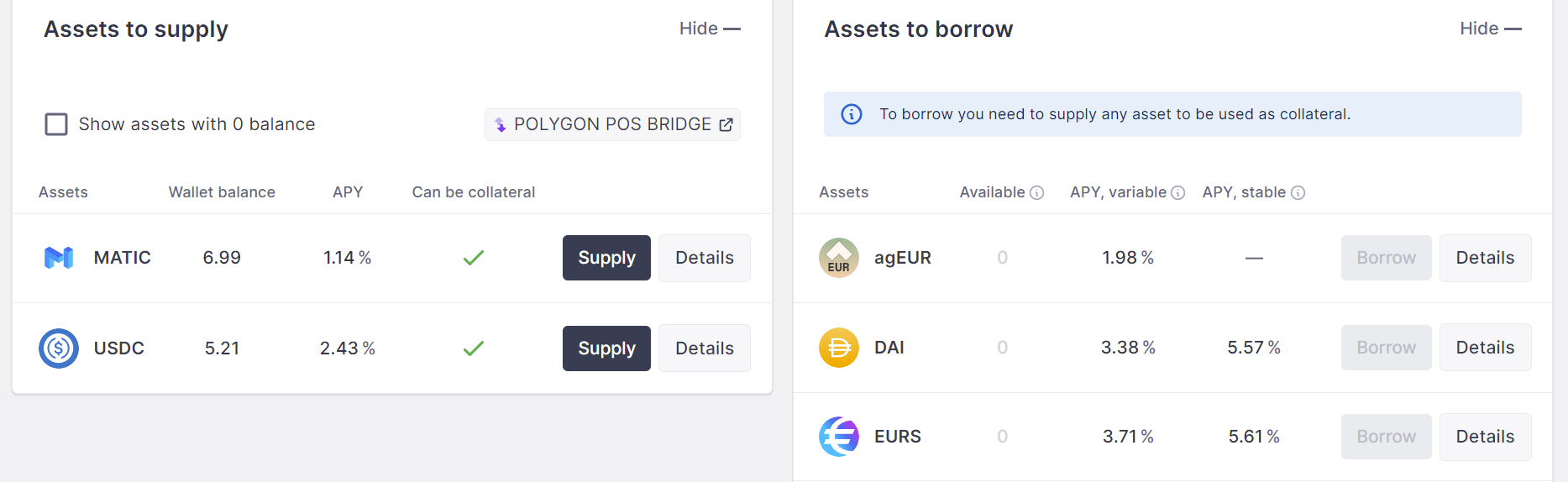Click the USDC token icon
This screenshot has height=482, width=1568.
tap(59, 348)
